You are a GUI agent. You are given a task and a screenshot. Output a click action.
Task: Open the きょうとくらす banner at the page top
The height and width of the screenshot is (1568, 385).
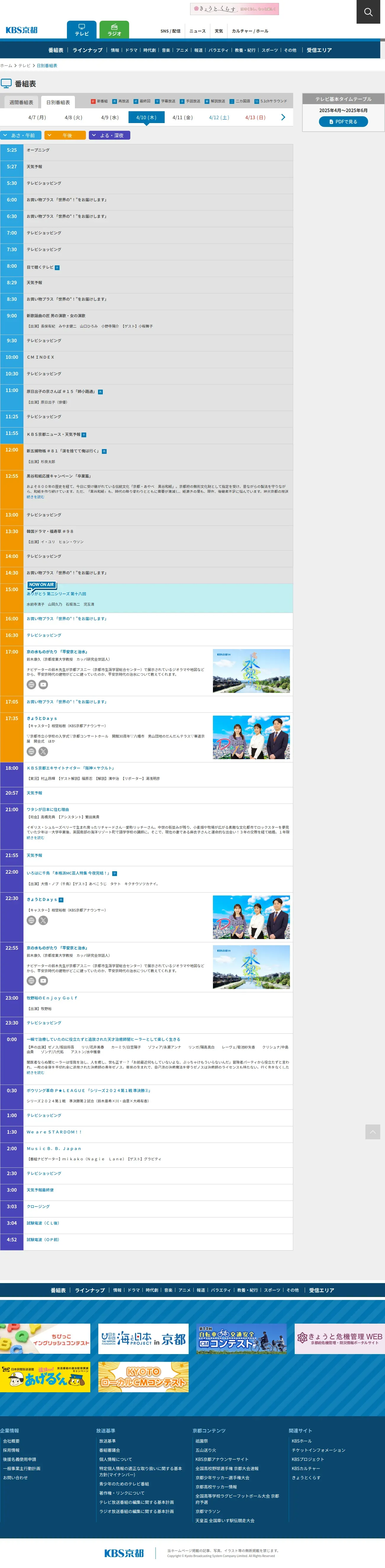(235, 9)
